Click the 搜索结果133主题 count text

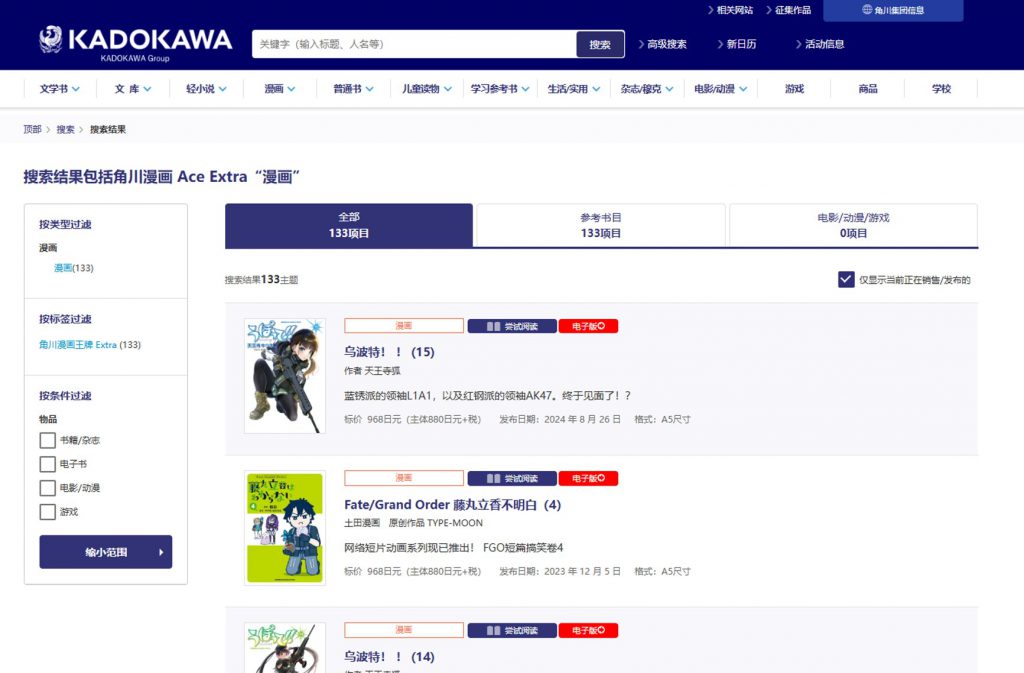point(261,279)
